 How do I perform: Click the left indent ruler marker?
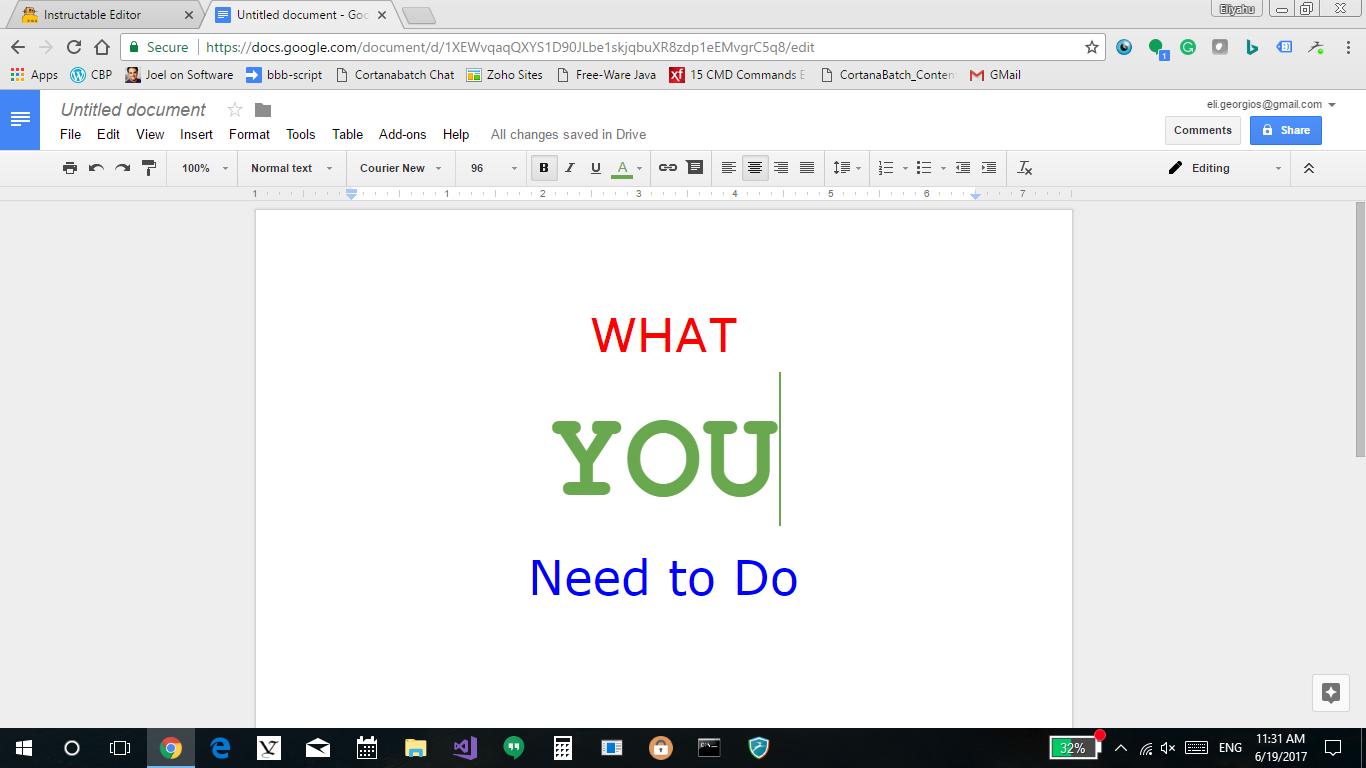point(351,194)
